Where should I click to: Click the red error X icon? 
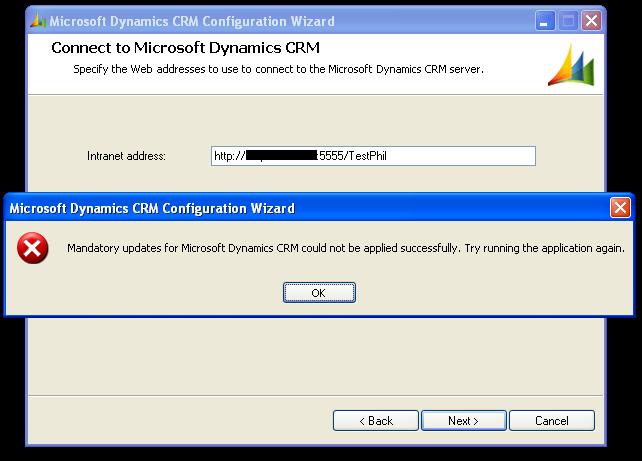pyautogui.click(x=33, y=248)
